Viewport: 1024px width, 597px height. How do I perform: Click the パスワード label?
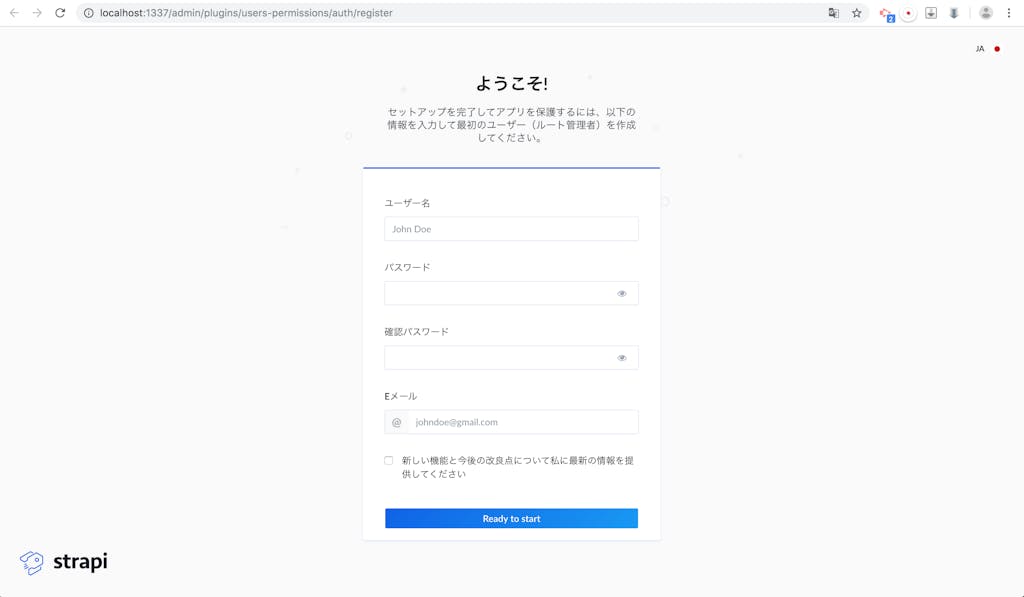(407, 267)
